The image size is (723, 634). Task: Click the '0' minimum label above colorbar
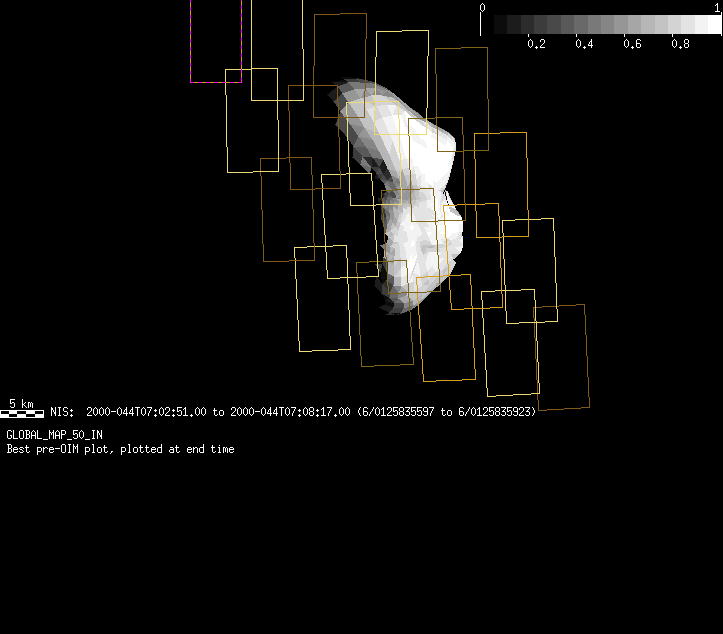(x=483, y=8)
